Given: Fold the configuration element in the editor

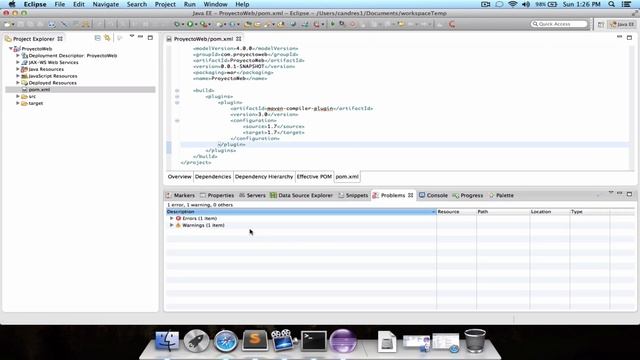Looking at the screenshot, I should click(177, 121).
